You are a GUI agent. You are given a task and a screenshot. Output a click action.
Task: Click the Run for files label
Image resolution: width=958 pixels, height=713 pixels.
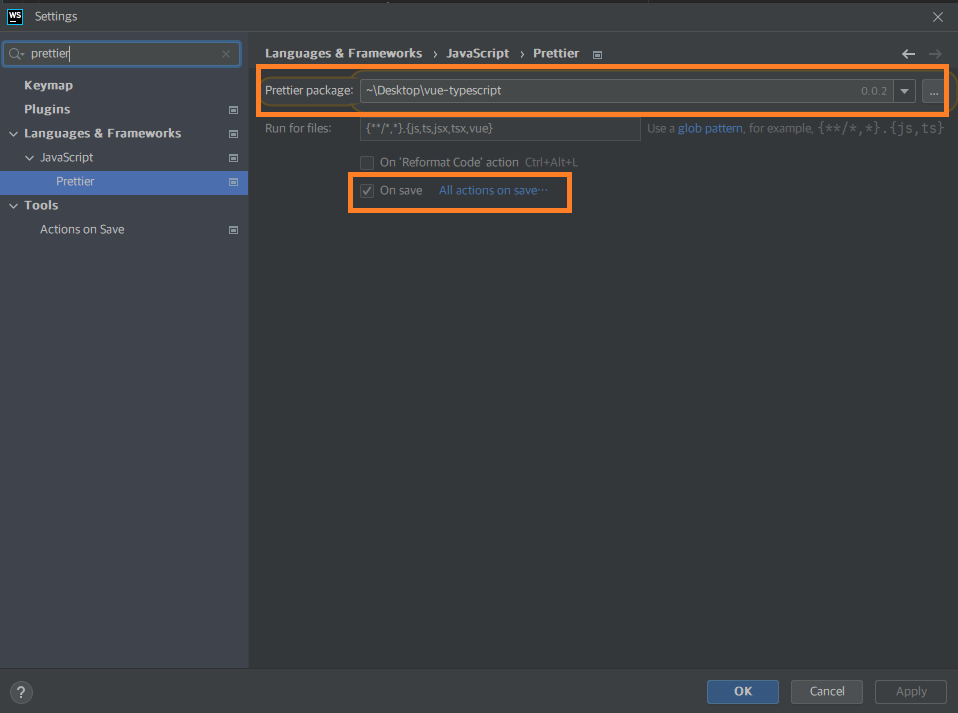[298, 128]
